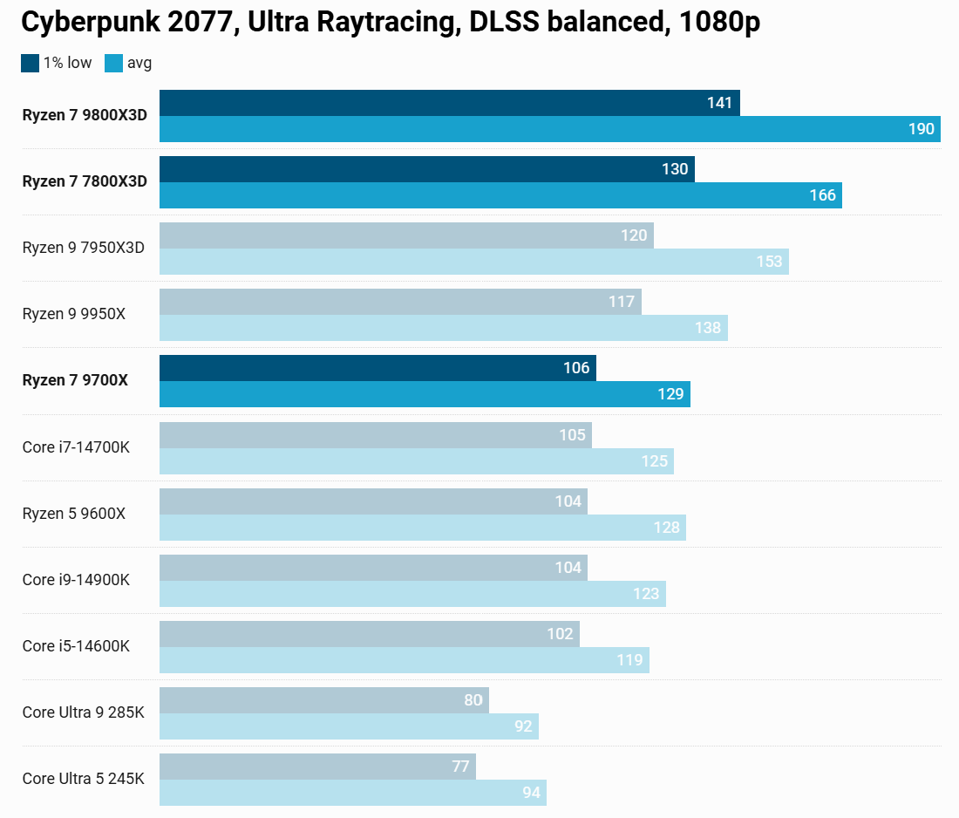959x818 pixels.
Task: Select the Ryzen 7 7800X3D row label
Action: click(x=84, y=181)
